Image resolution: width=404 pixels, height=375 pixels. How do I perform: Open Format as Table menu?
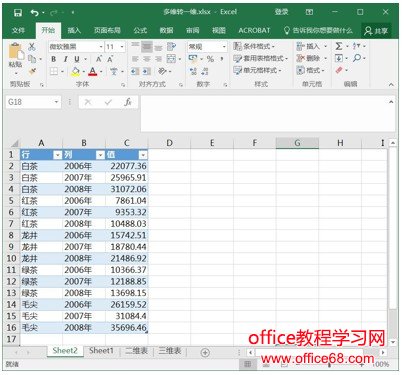pyautogui.click(x=260, y=59)
